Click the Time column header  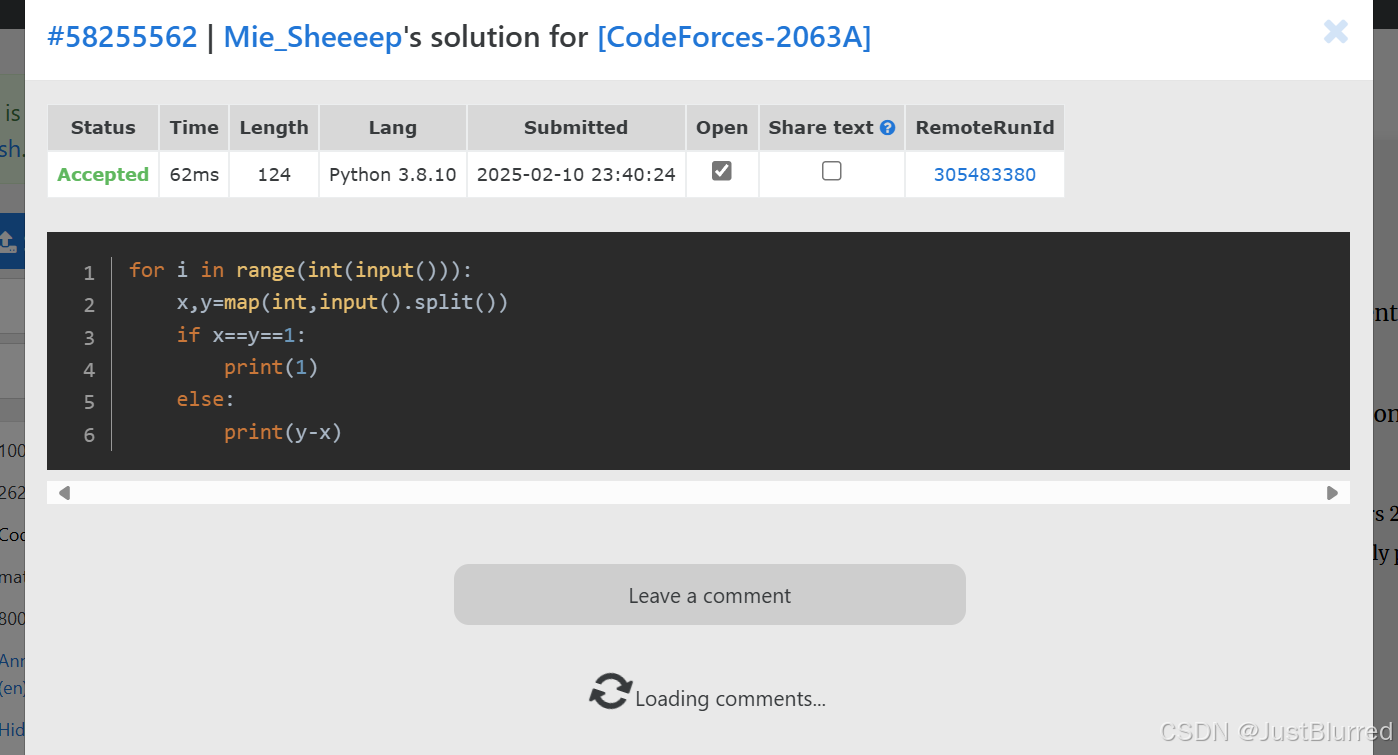[x=194, y=127]
